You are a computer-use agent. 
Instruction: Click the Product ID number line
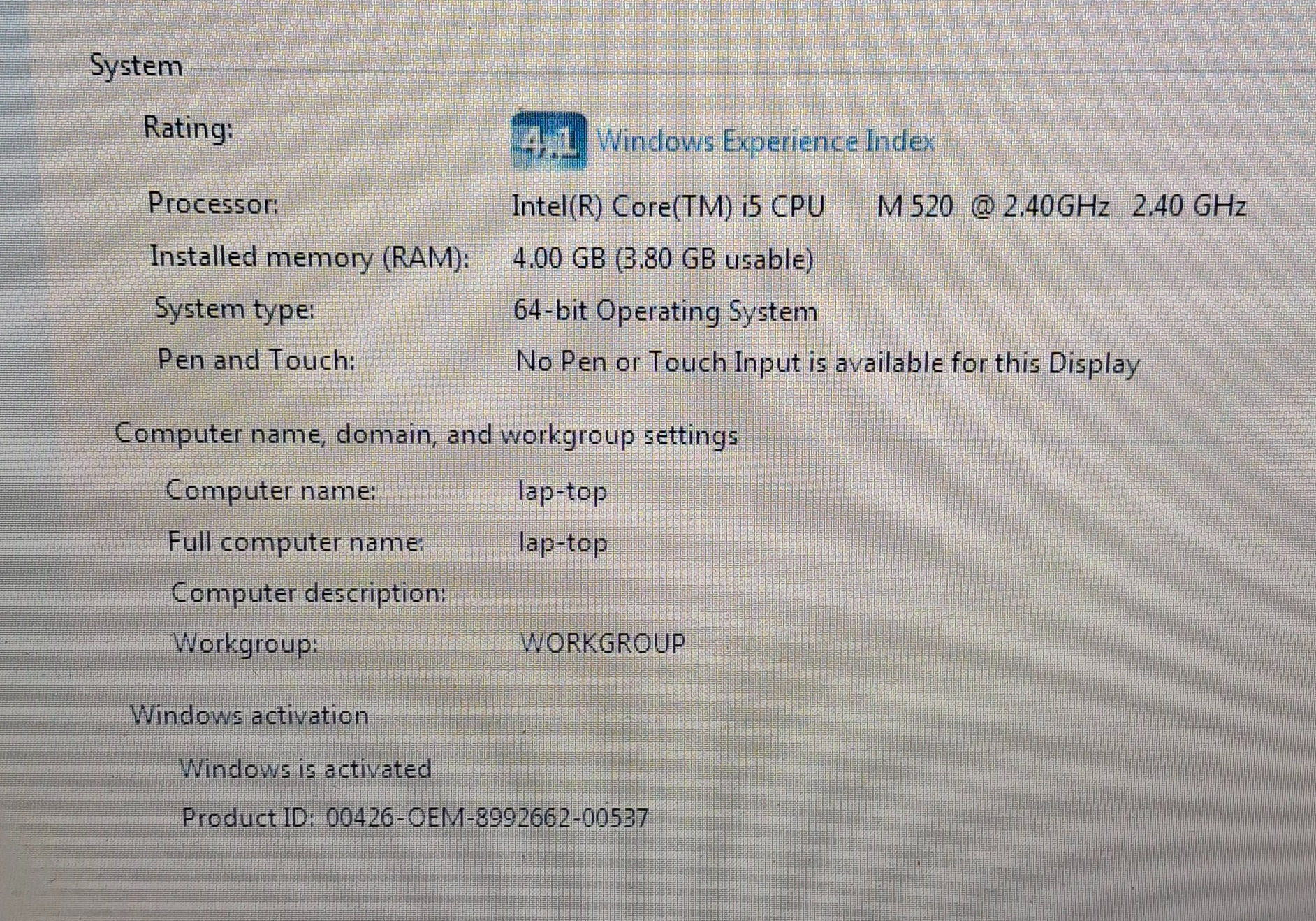(x=415, y=818)
